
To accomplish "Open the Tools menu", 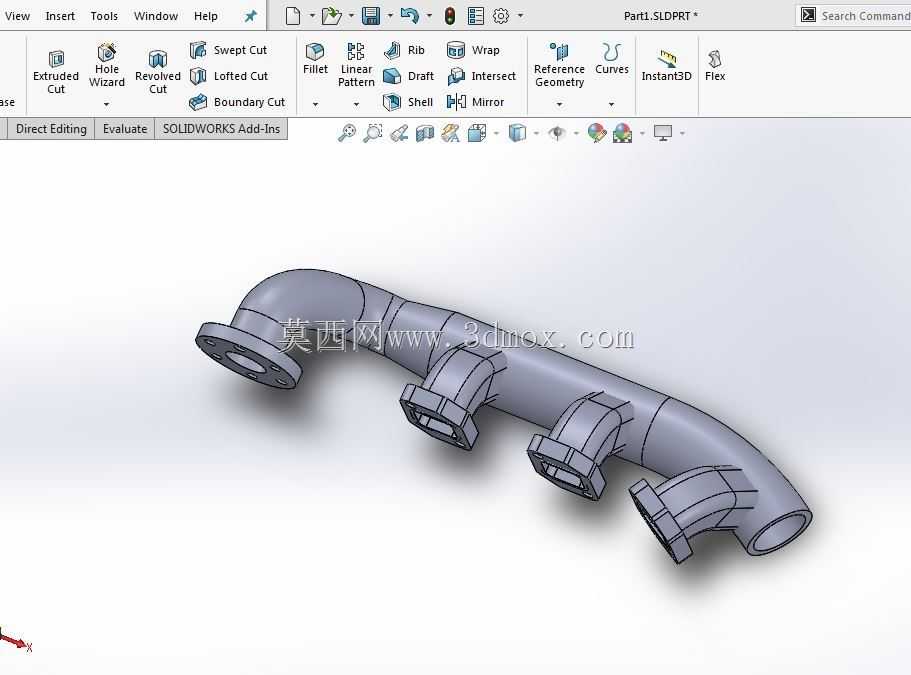I will tap(104, 16).
